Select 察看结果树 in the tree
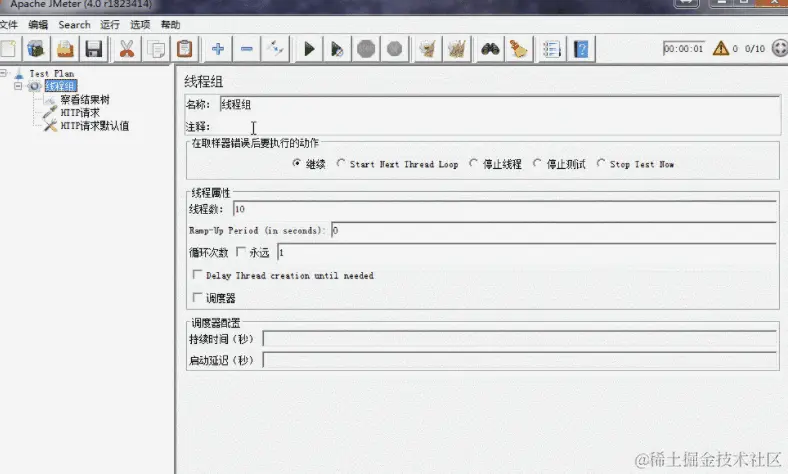The image size is (788, 474). click(84, 100)
